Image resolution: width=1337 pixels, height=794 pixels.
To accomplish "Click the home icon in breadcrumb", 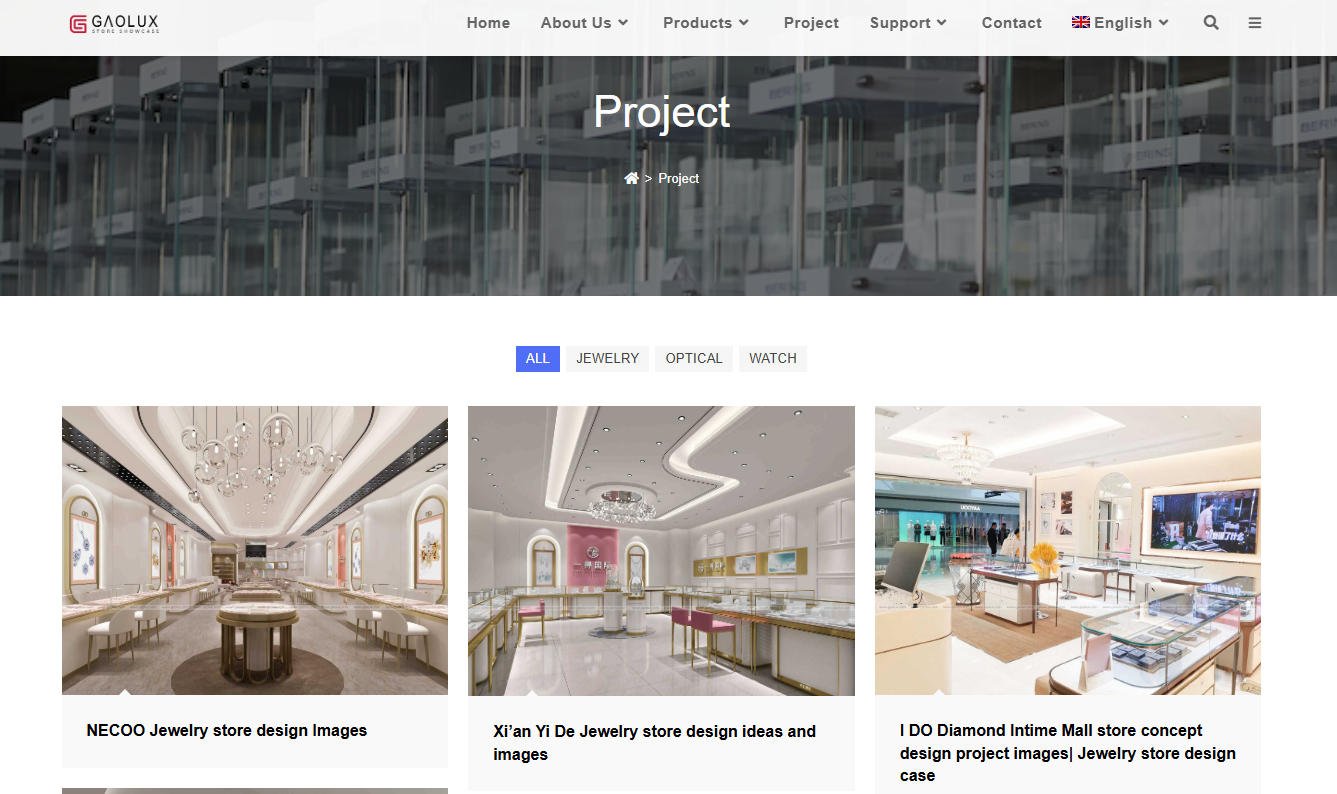I will tap(631, 178).
